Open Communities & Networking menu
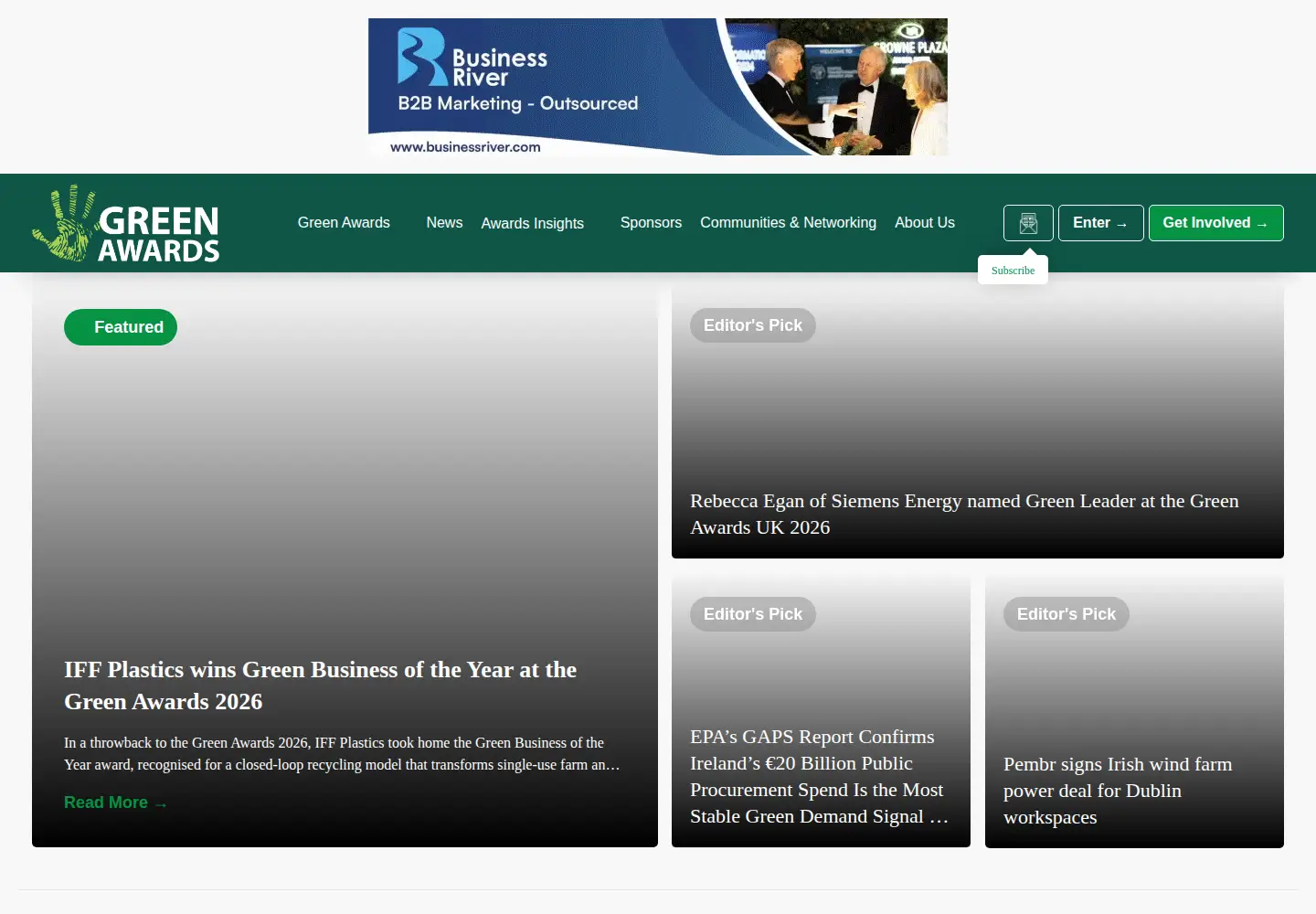Image resolution: width=1316 pixels, height=914 pixels. [788, 222]
